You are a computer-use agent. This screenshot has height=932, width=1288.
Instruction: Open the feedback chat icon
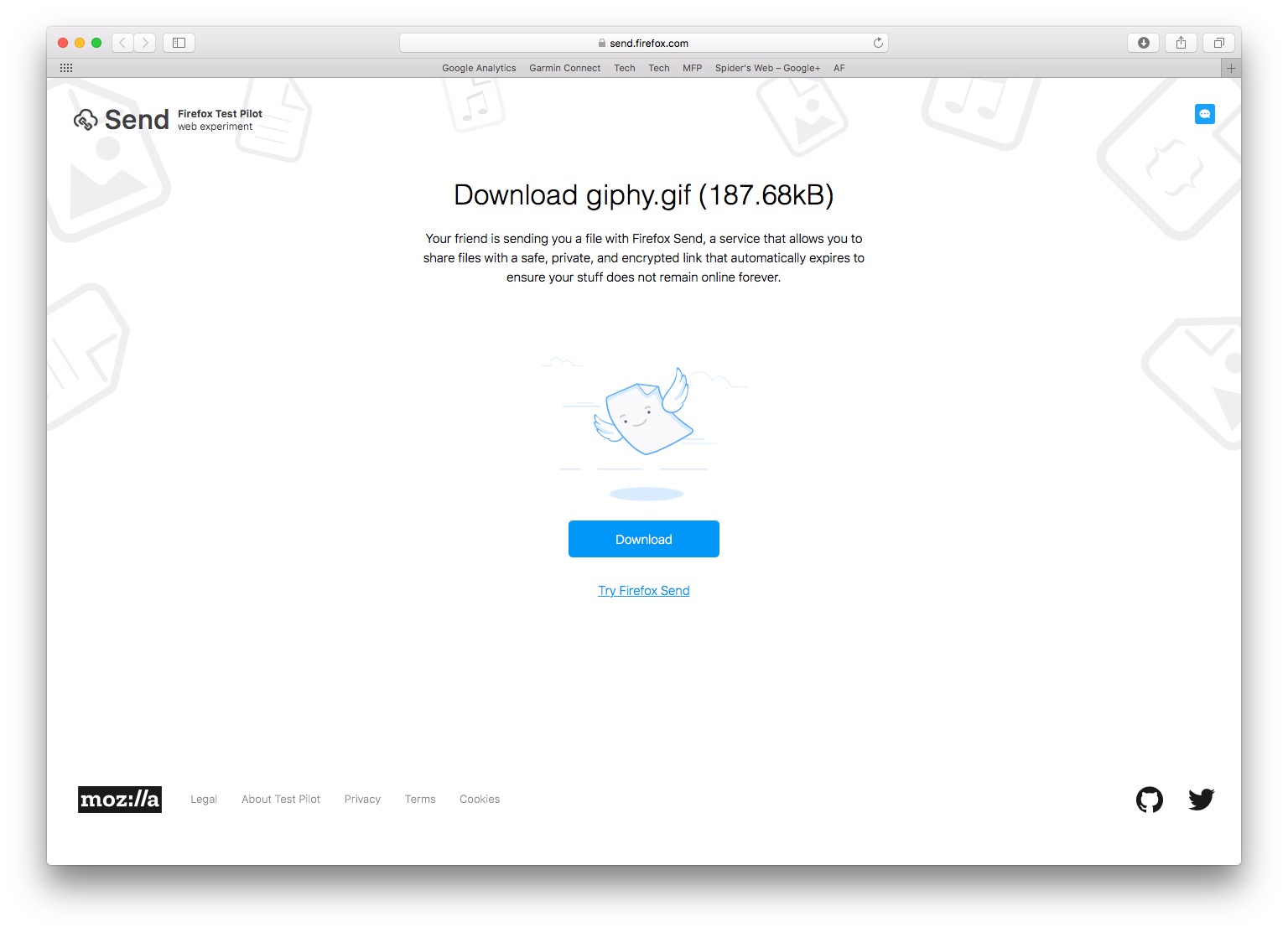click(1204, 114)
